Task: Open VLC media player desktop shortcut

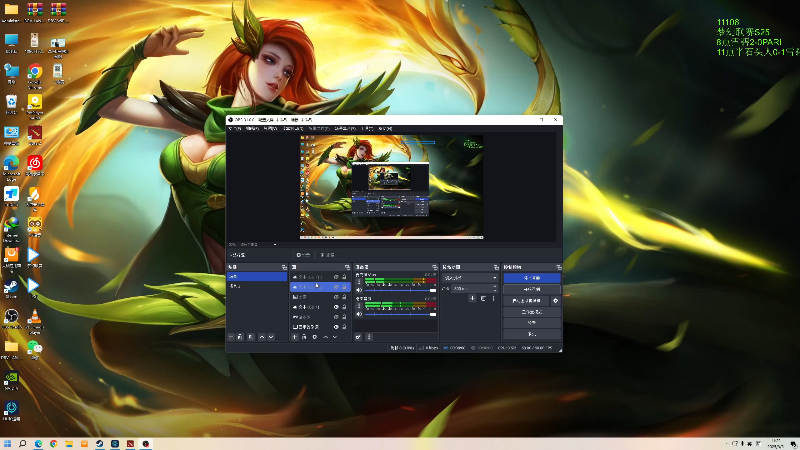Action: click(34, 320)
